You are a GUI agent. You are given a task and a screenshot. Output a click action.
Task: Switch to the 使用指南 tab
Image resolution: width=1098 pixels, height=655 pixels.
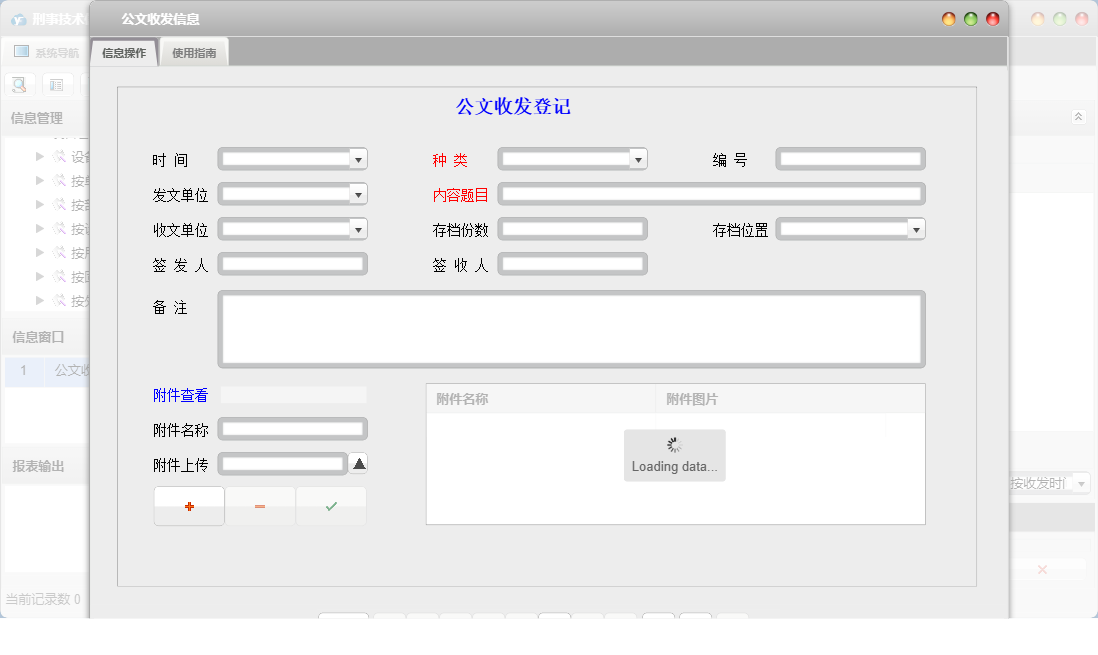pos(193,52)
